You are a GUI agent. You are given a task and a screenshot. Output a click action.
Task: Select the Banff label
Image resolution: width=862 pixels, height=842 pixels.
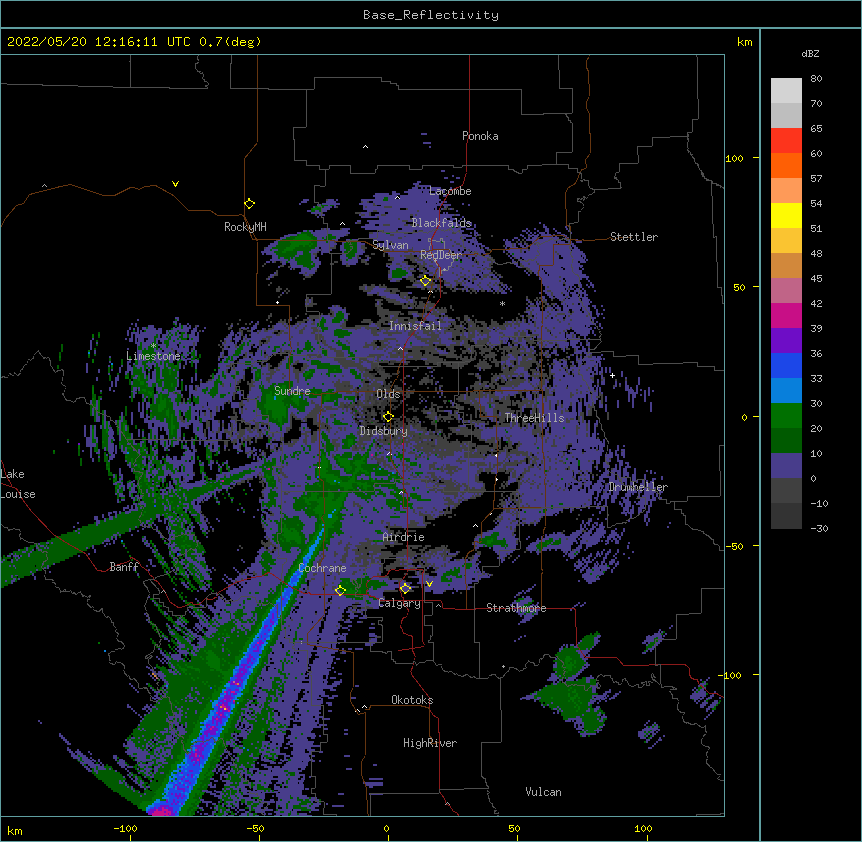coord(124,567)
